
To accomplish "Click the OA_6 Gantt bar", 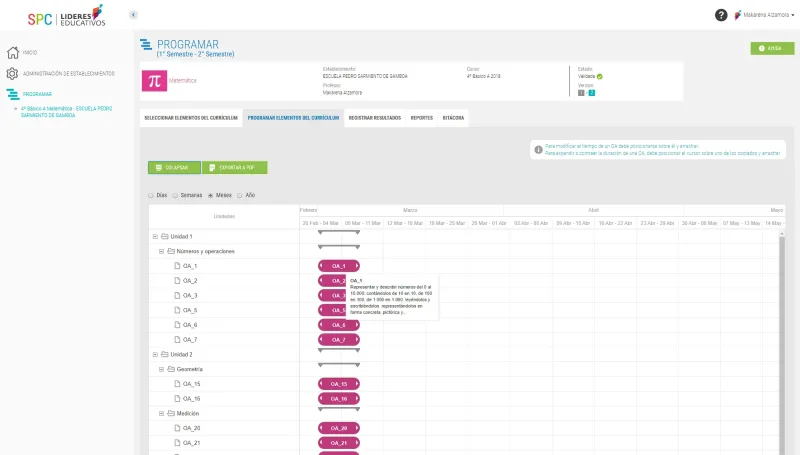I will tap(339, 325).
